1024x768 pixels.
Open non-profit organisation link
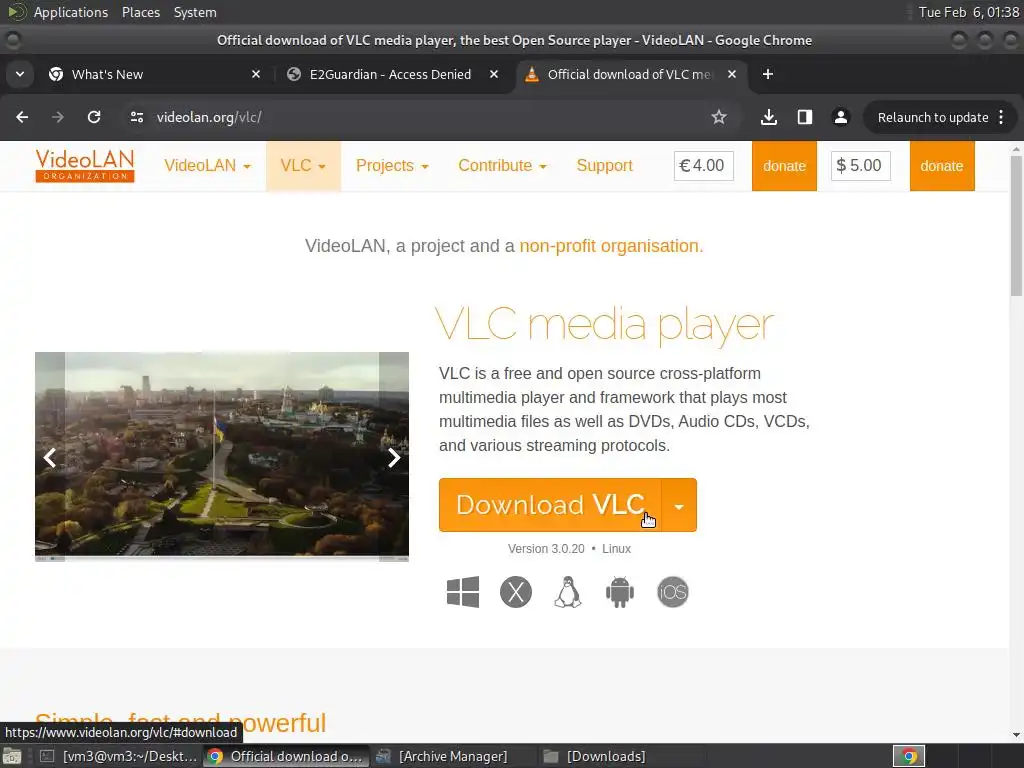point(611,246)
